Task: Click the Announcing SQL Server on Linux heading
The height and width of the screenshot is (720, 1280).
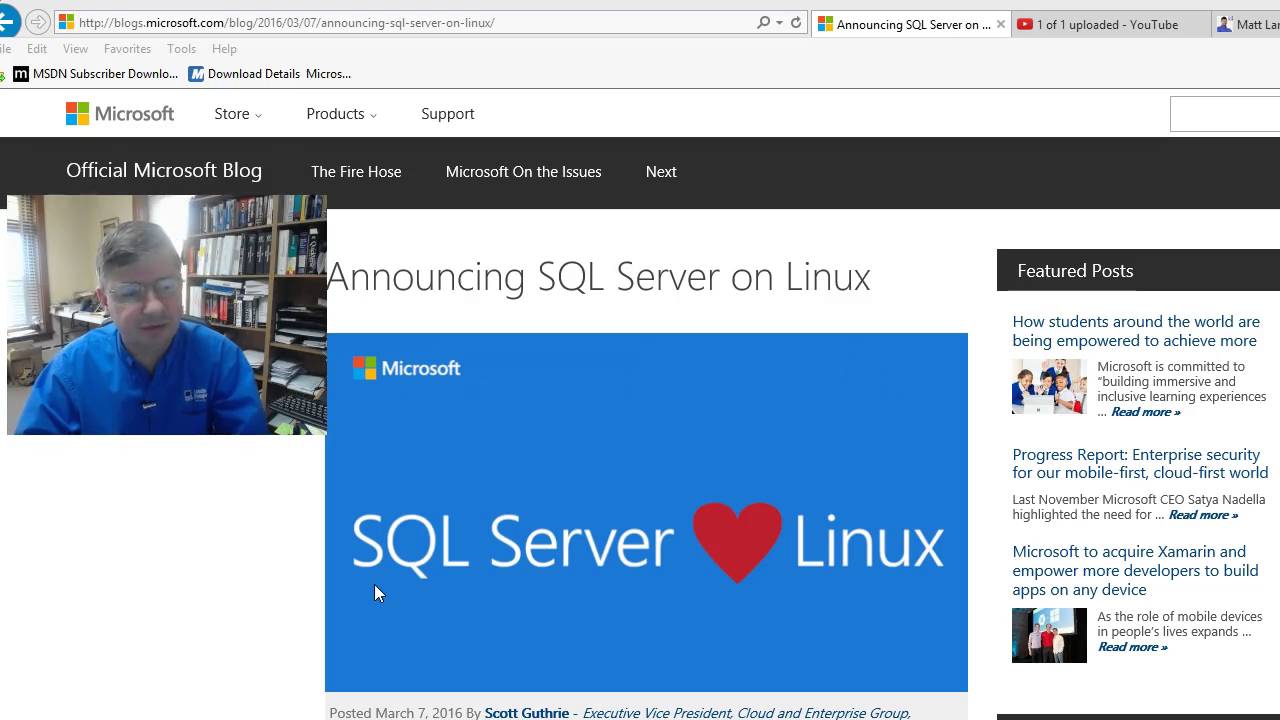Action: [x=599, y=277]
